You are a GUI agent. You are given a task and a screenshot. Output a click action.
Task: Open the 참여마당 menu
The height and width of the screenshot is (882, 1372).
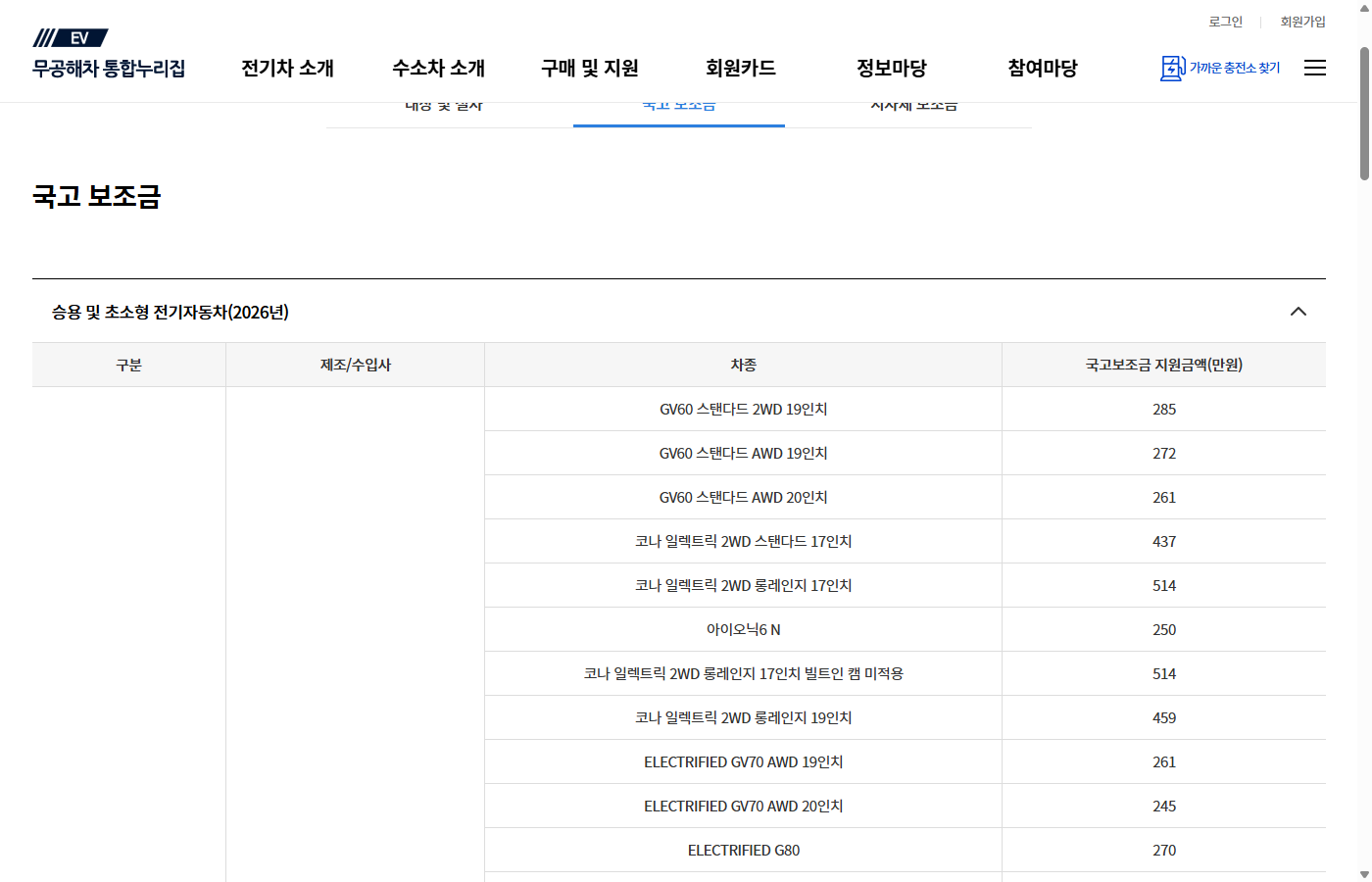pyautogui.click(x=1042, y=69)
